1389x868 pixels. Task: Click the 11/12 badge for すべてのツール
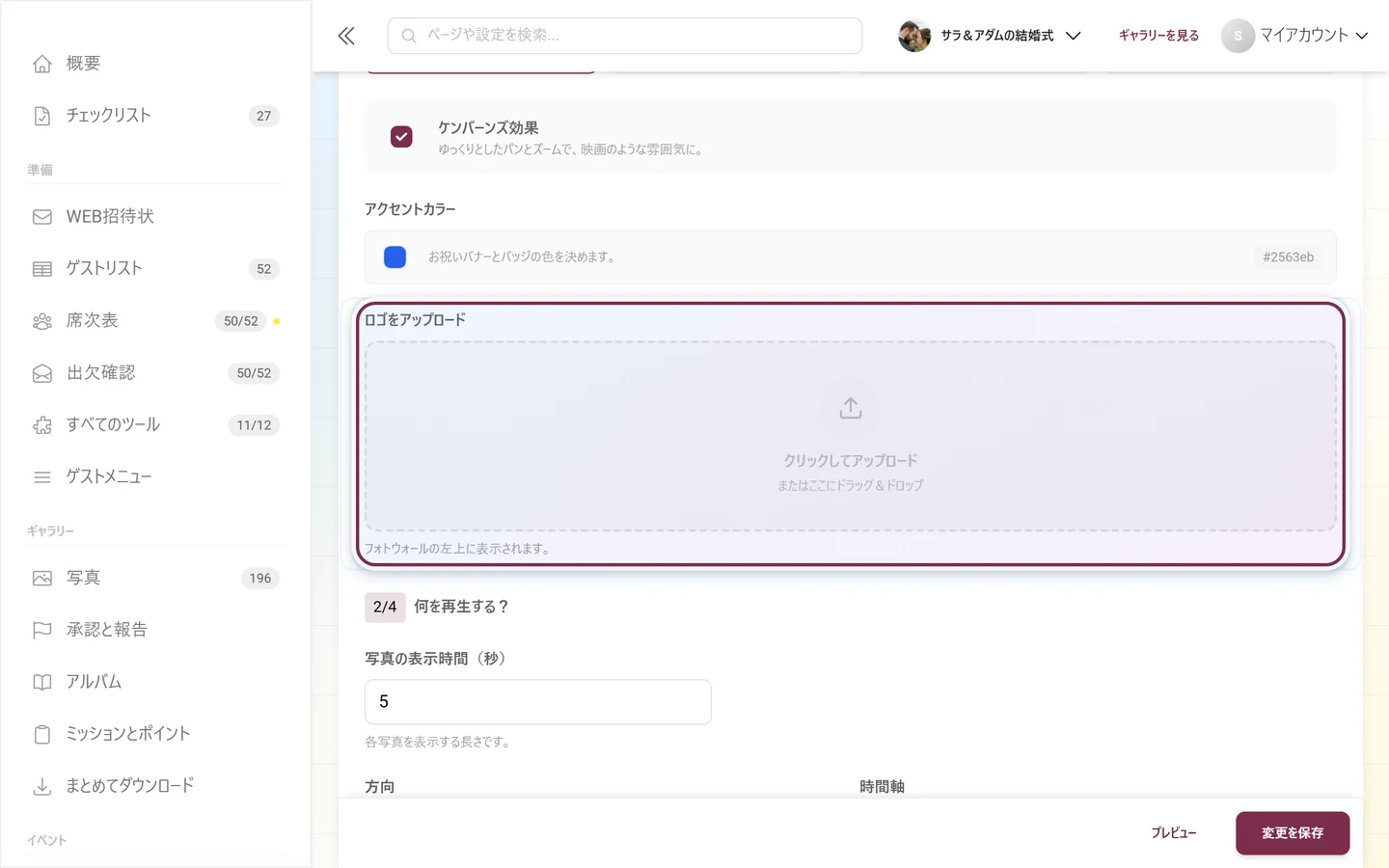(254, 425)
